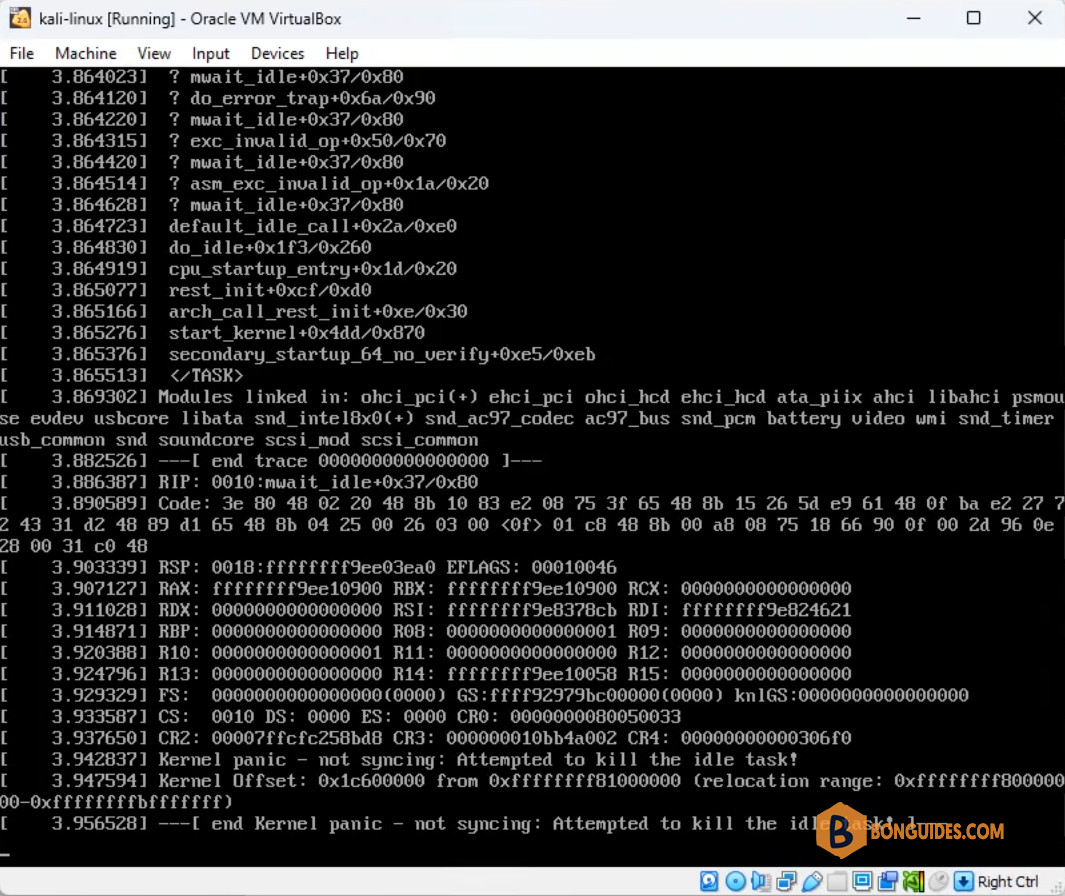Click the audio speaker status icon
The height and width of the screenshot is (896, 1065).
(761, 882)
